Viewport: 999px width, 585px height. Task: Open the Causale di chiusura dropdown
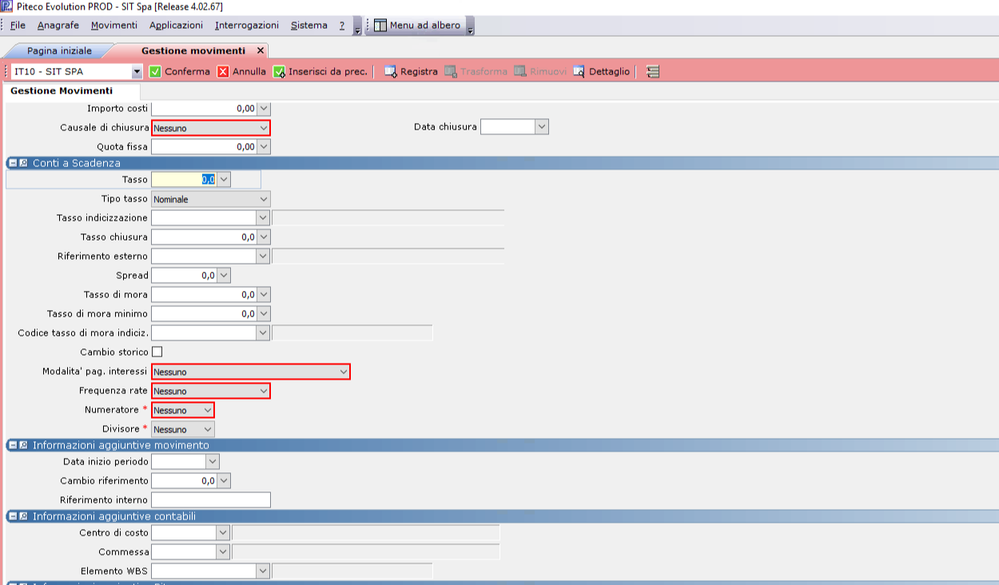coord(264,128)
